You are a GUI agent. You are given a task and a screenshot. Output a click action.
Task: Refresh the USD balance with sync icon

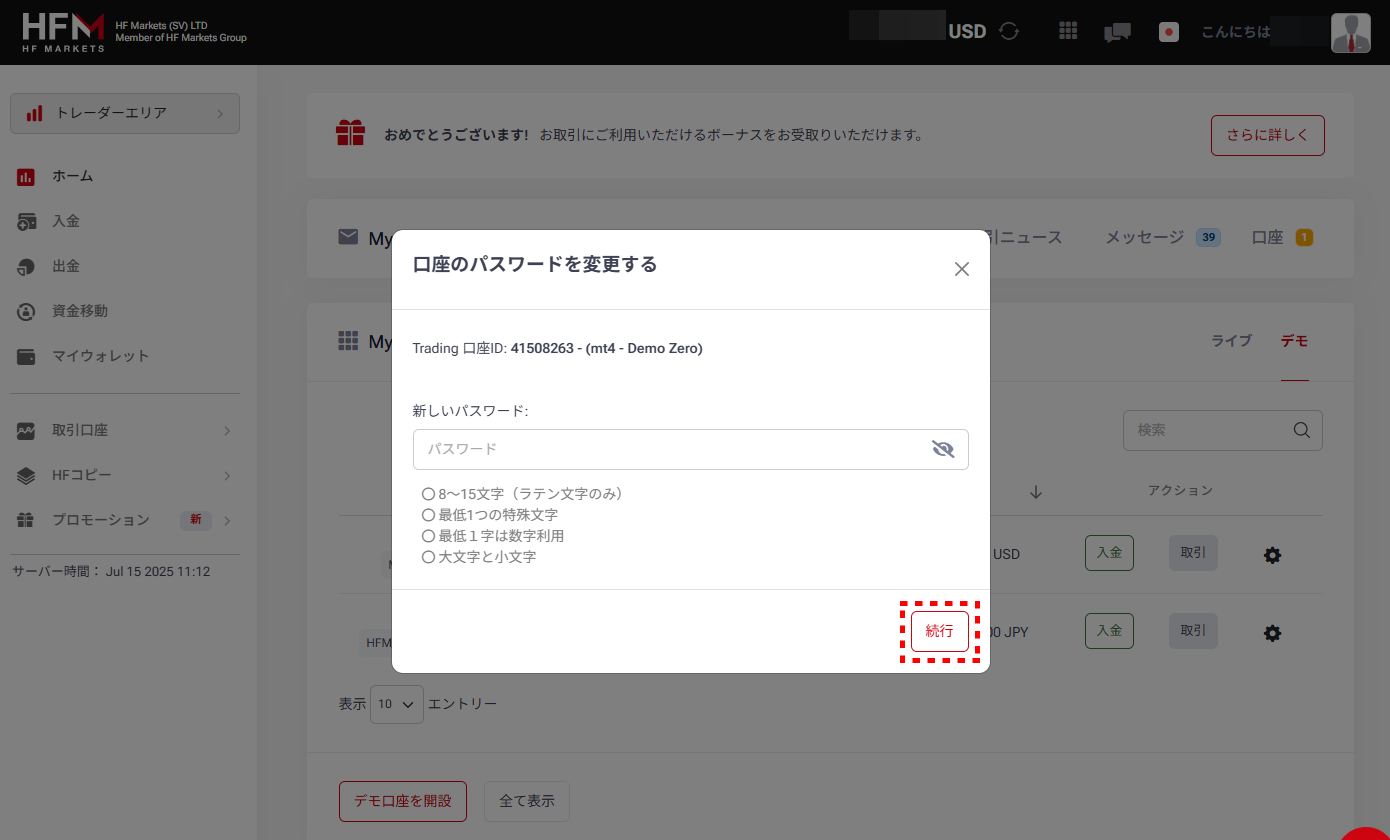pyautogui.click(x=1009, y=31)
